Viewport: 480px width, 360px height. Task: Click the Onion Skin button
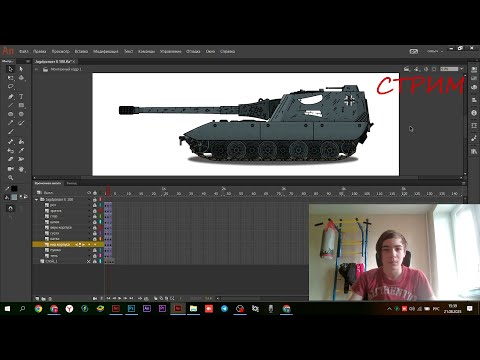[156, 298]
